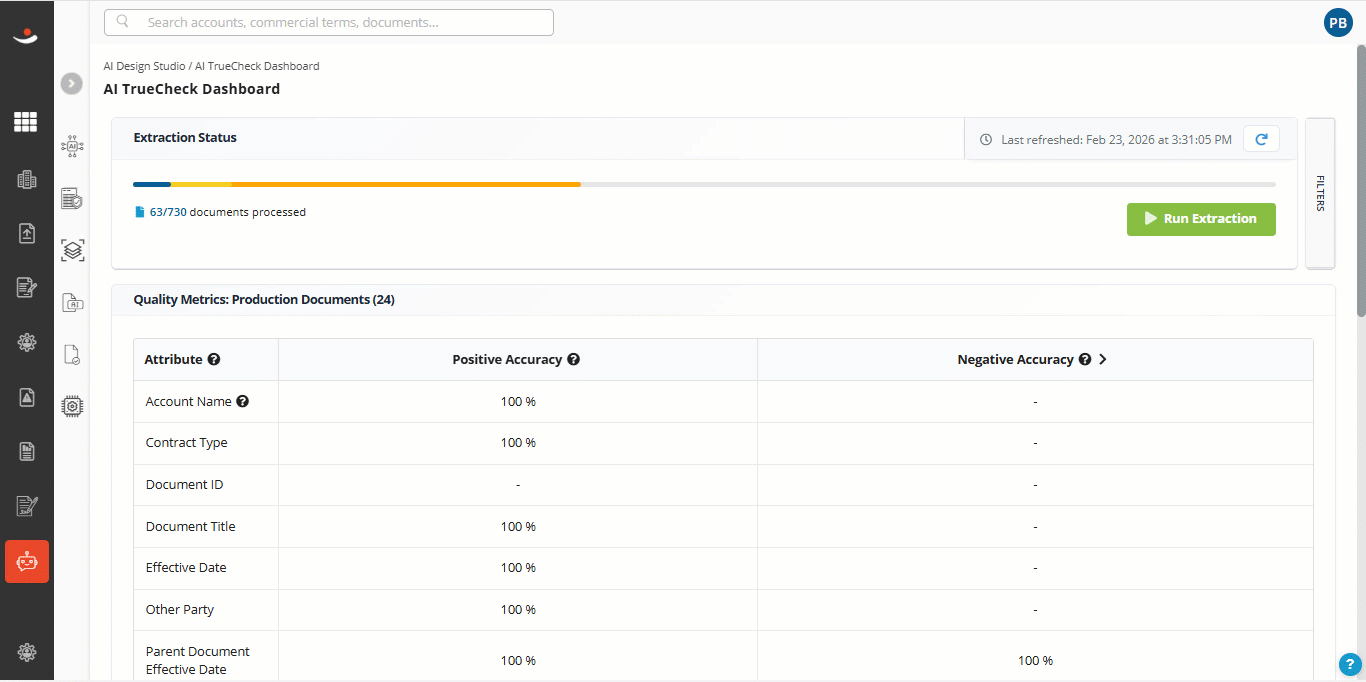Image resolution: width=1366 pixels, height=682 pixels.
Task: Open the app grid launcher icon
Action: click(26, 122)
